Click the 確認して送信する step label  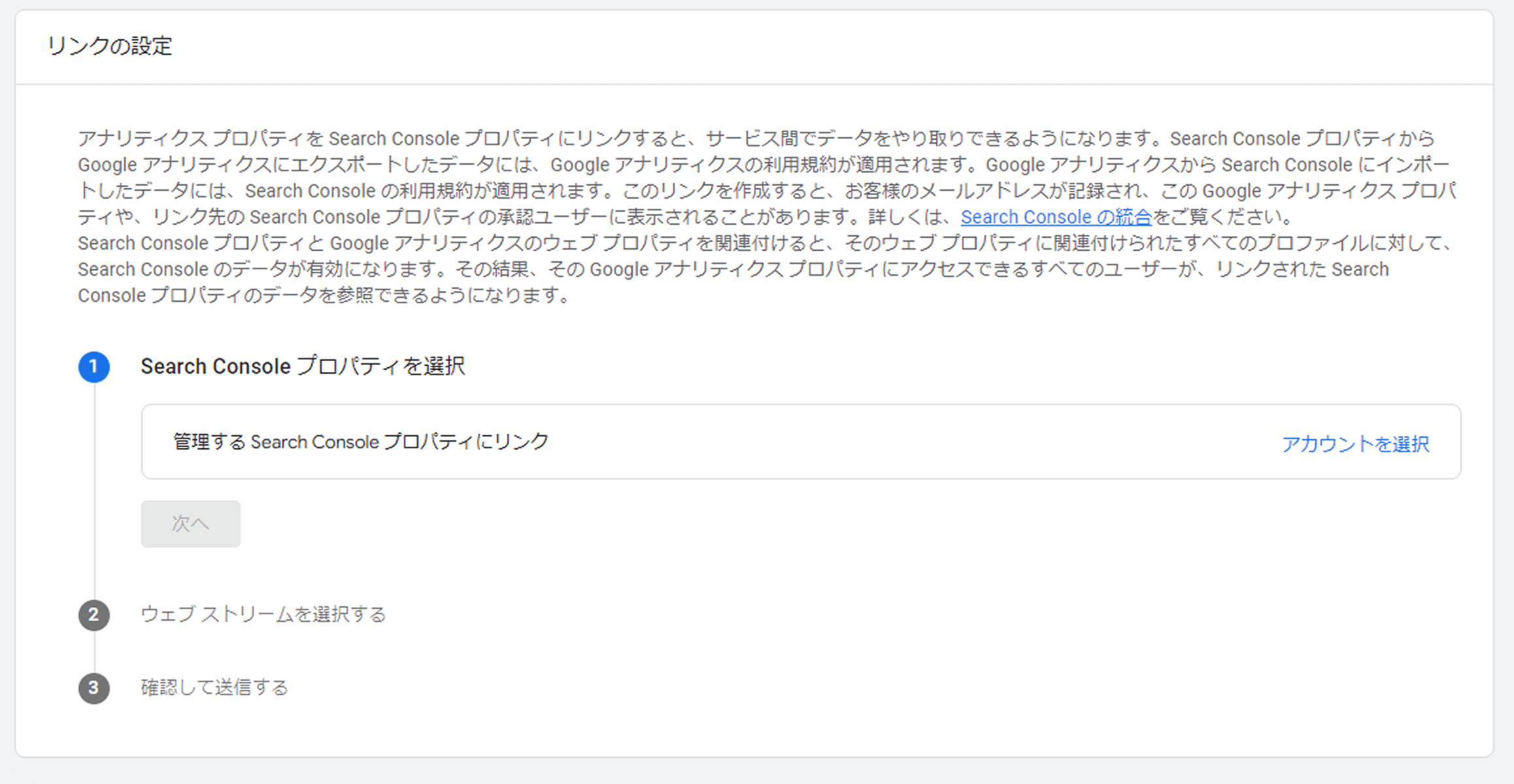214,687
